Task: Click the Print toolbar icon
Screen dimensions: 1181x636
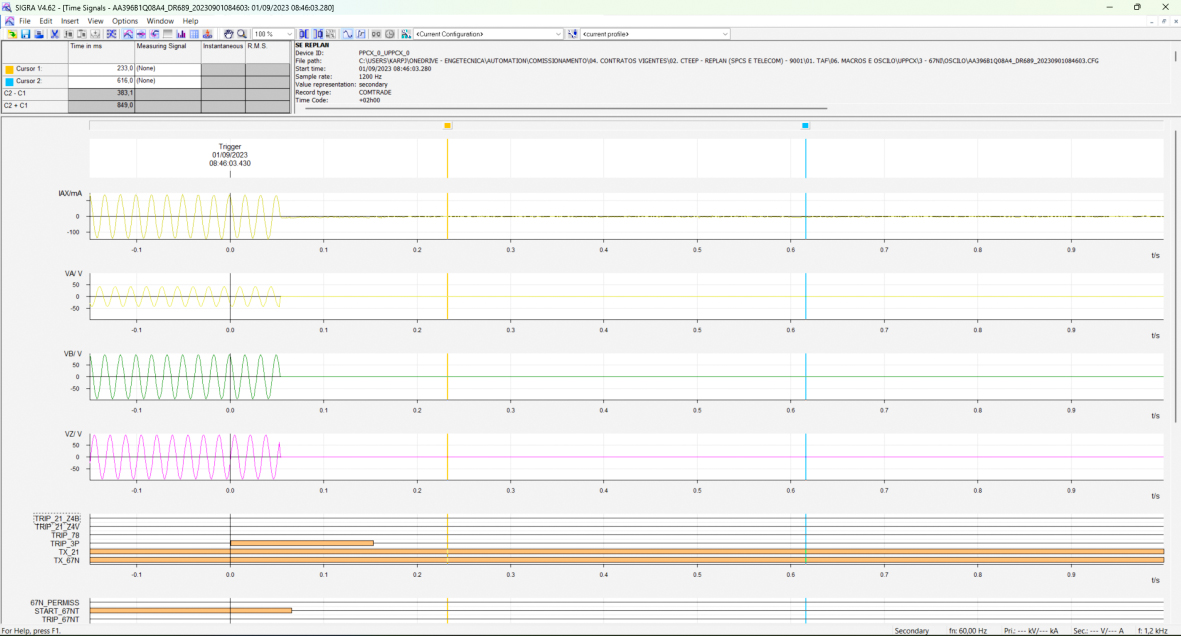Action: click(39, 34)
